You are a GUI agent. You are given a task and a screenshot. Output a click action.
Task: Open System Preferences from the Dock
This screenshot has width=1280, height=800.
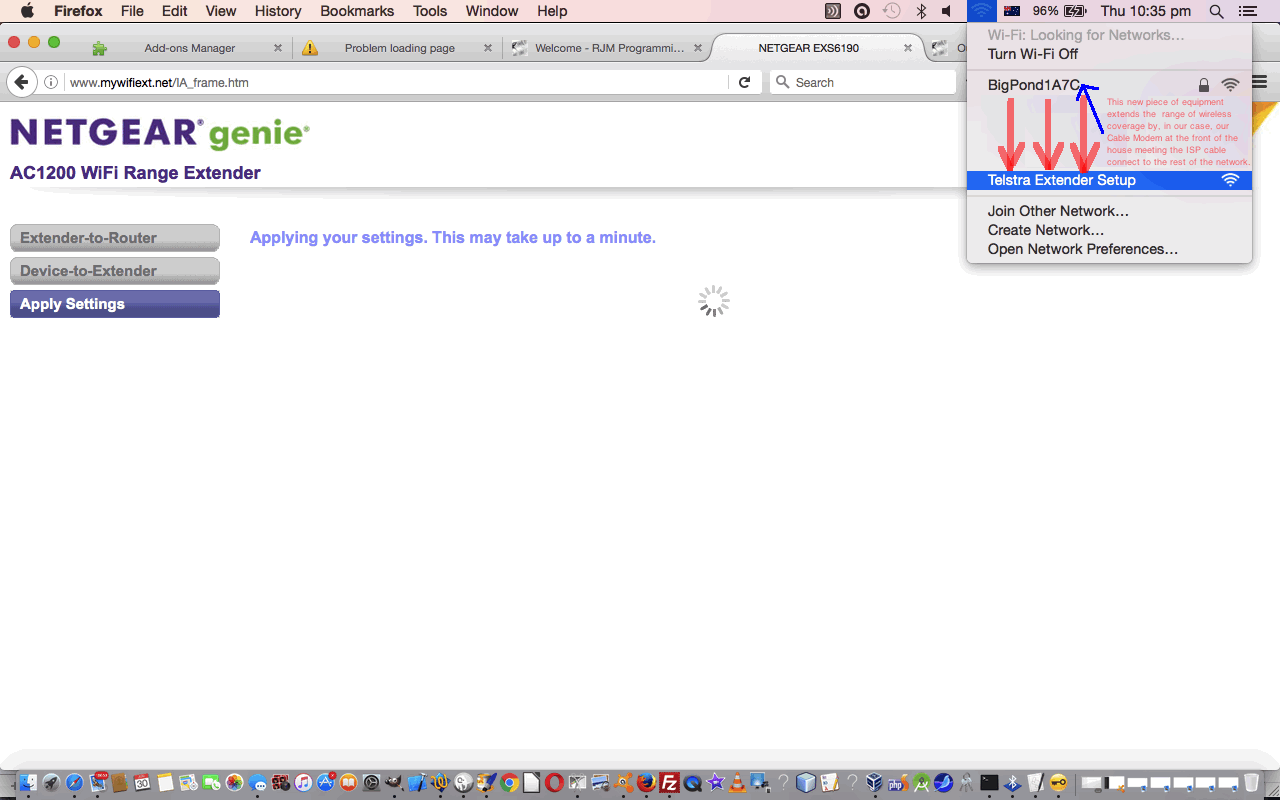371,783
